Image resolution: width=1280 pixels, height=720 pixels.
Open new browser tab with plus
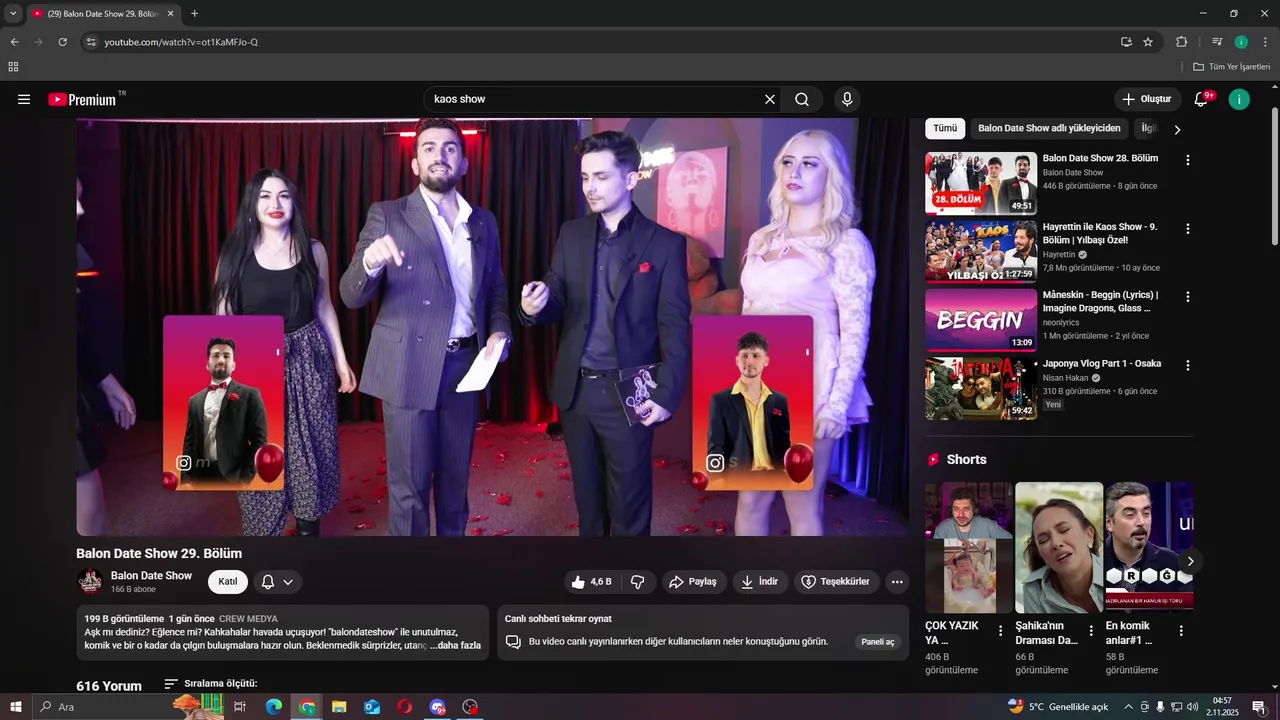(194, 14)
